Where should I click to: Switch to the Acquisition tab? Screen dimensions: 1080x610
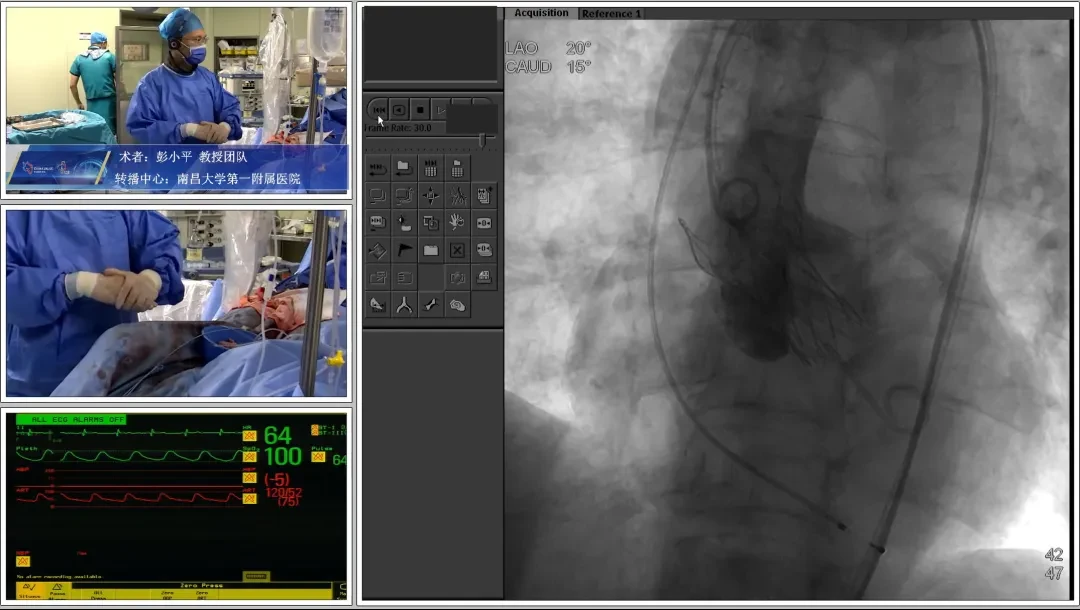point(541,13)
